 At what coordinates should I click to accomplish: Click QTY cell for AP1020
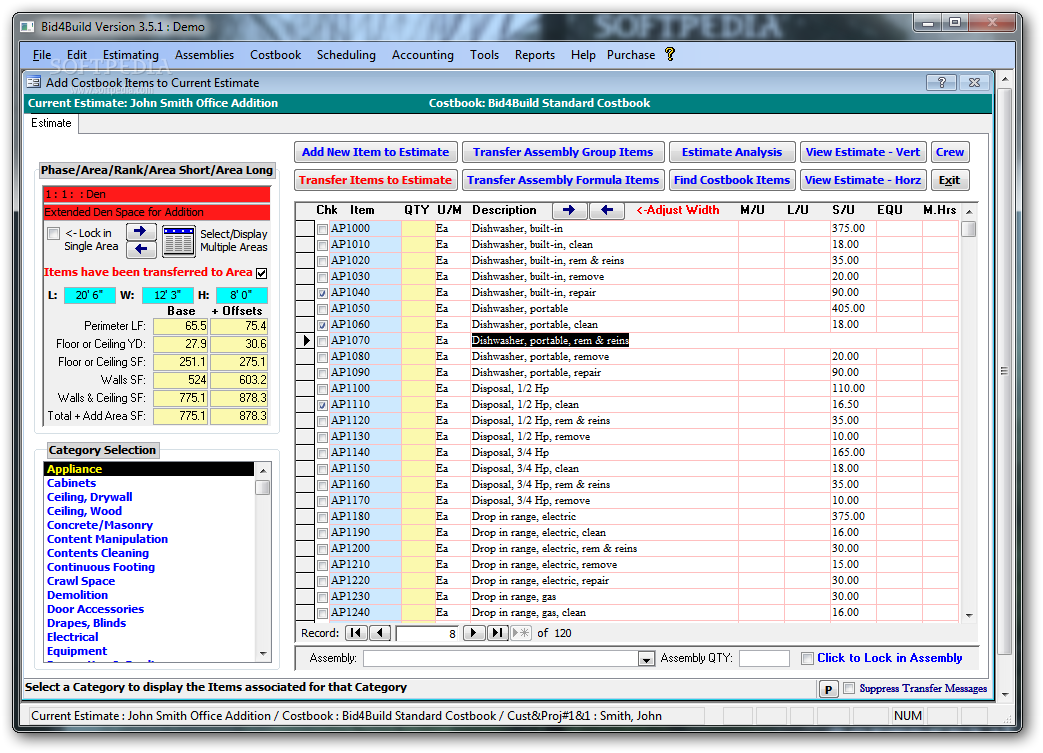418,261
